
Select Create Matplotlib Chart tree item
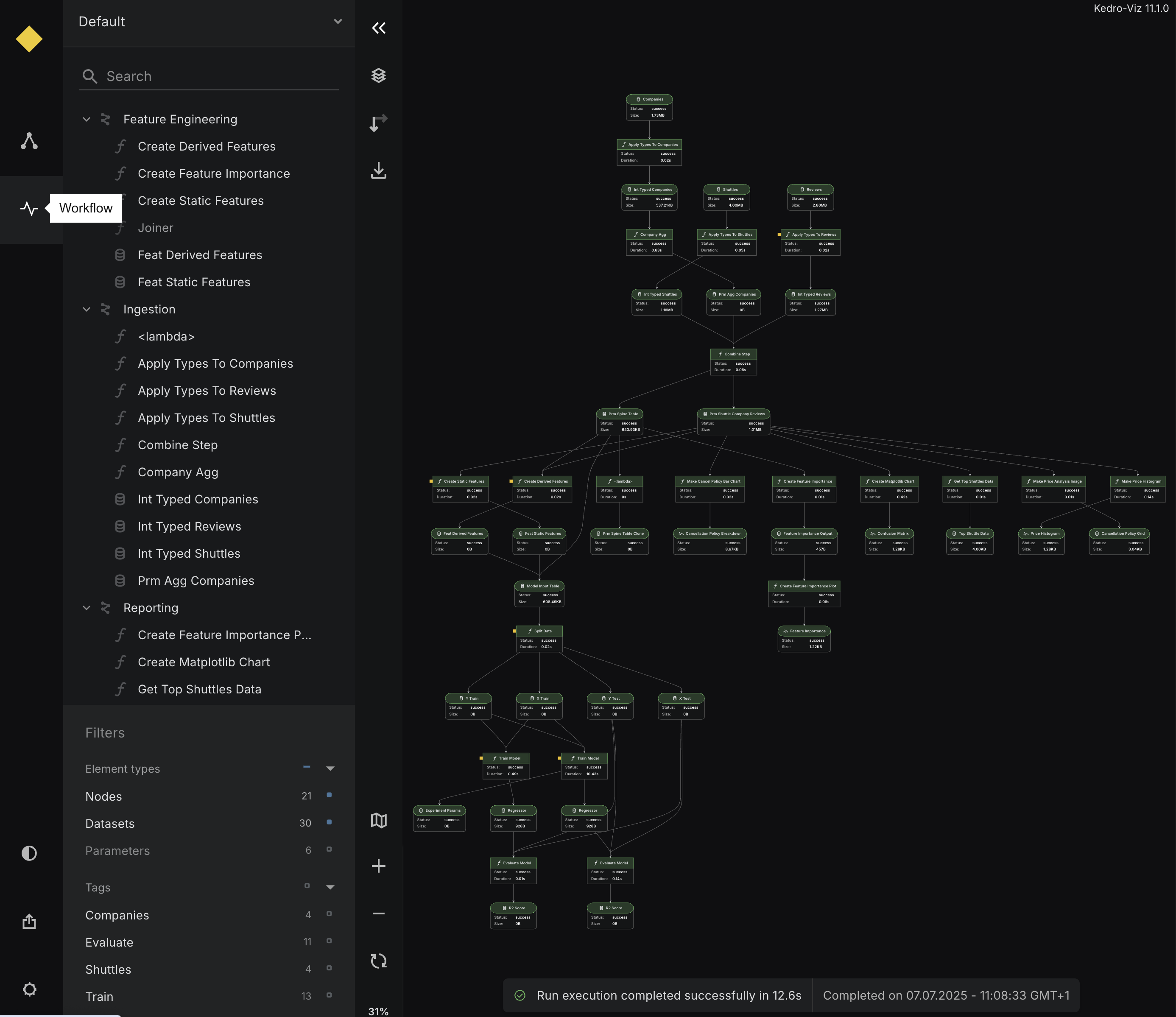[204, 662]
